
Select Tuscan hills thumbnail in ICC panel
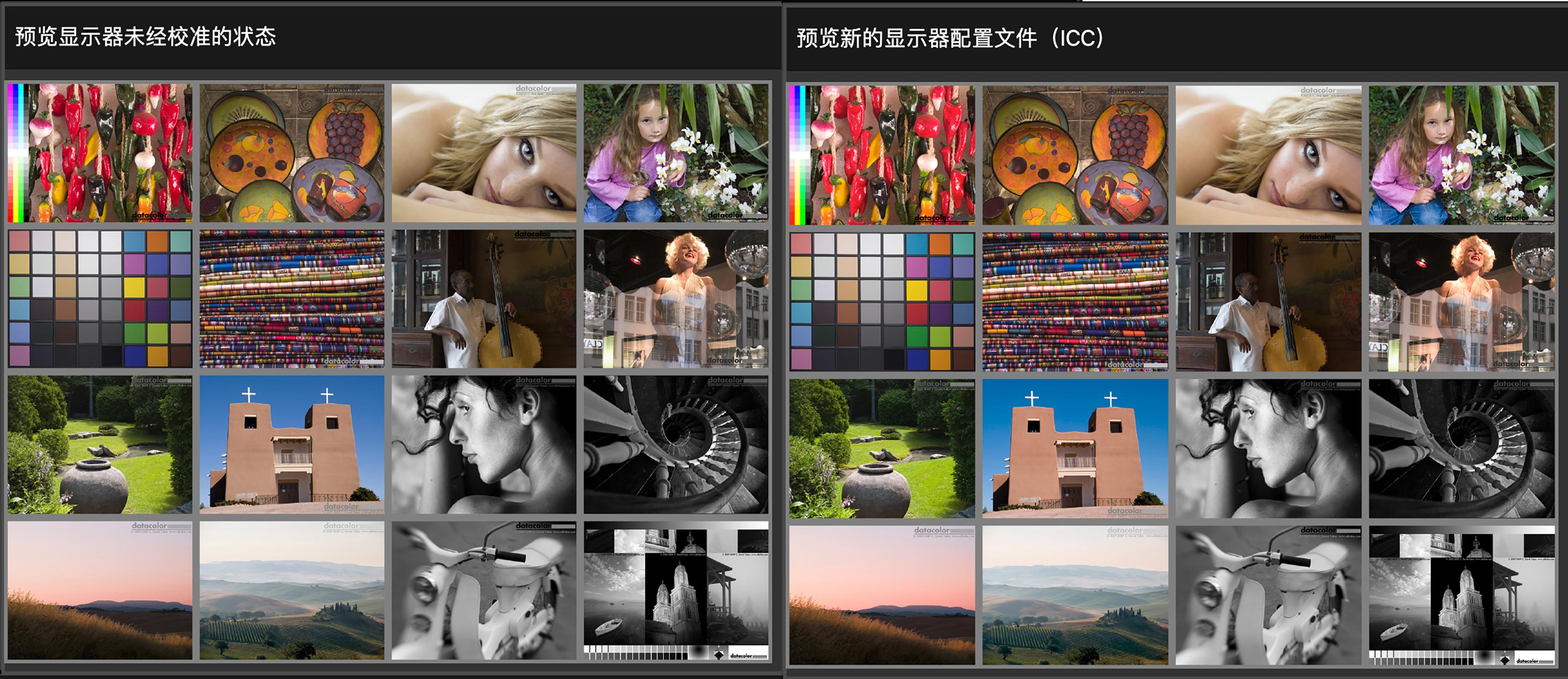[x=1076, y=595]
